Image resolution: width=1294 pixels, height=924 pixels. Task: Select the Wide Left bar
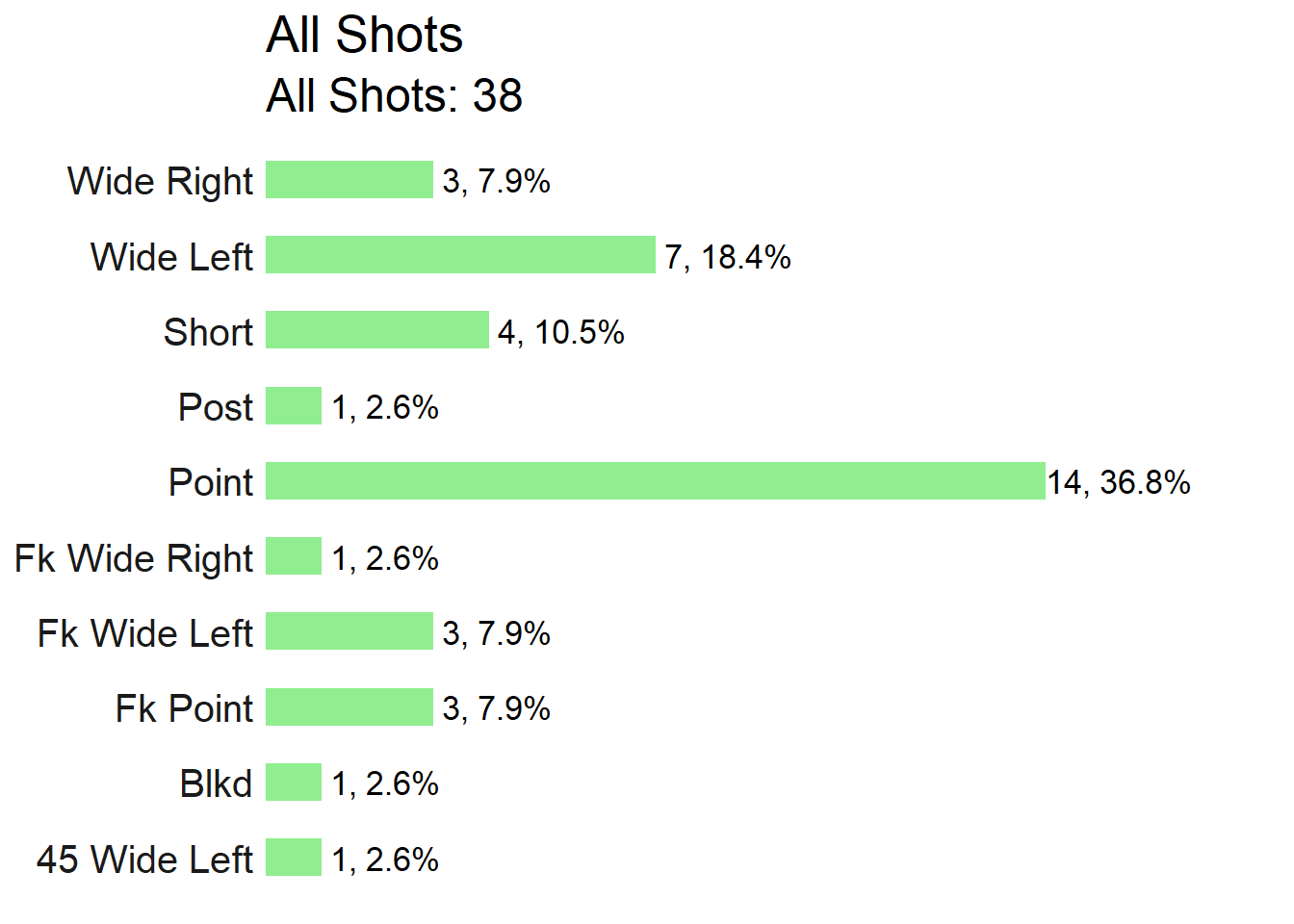(x=460, y=255)
